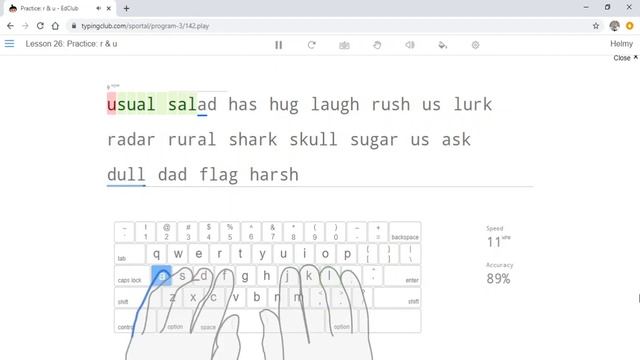Click the Close link to collapse the toolbar

point(625,58)
